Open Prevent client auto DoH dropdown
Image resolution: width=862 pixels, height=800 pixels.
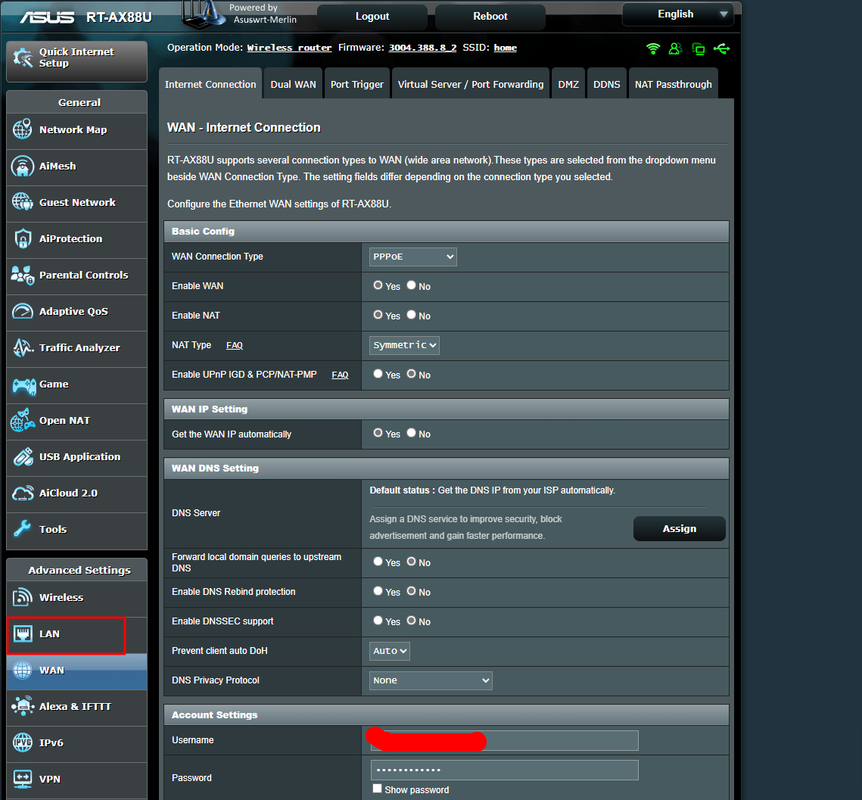pos(389,651)
